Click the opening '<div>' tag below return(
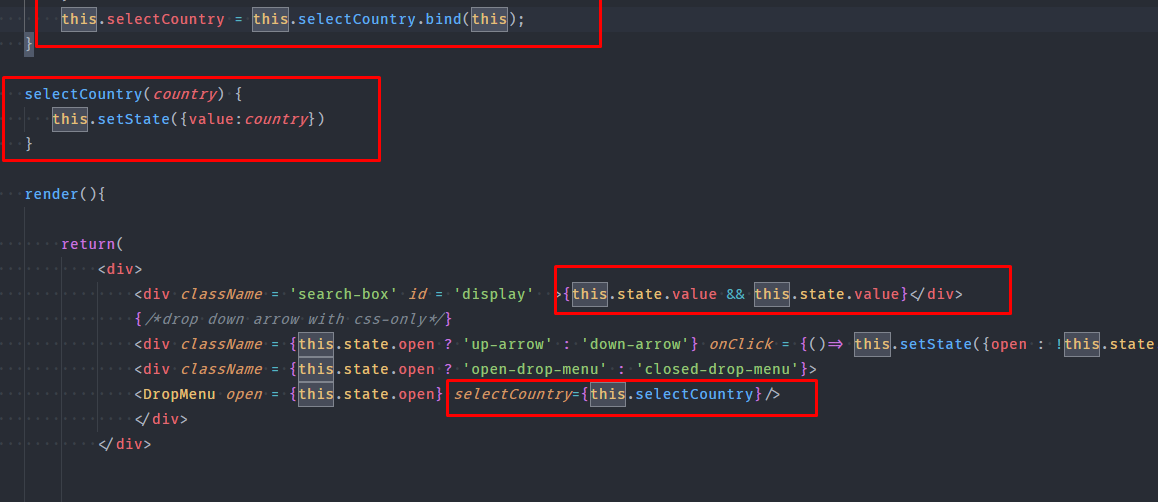This screenshot has width=1158, height=502. (120, 269)
